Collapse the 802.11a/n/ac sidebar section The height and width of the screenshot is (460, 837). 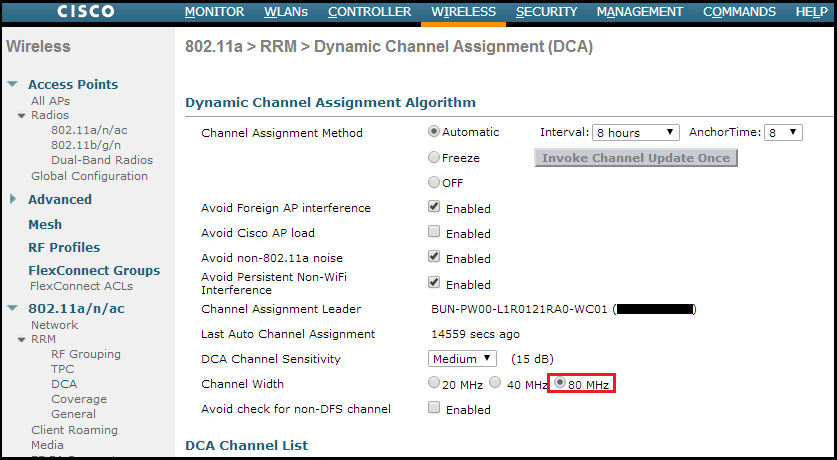pos(11,309)
